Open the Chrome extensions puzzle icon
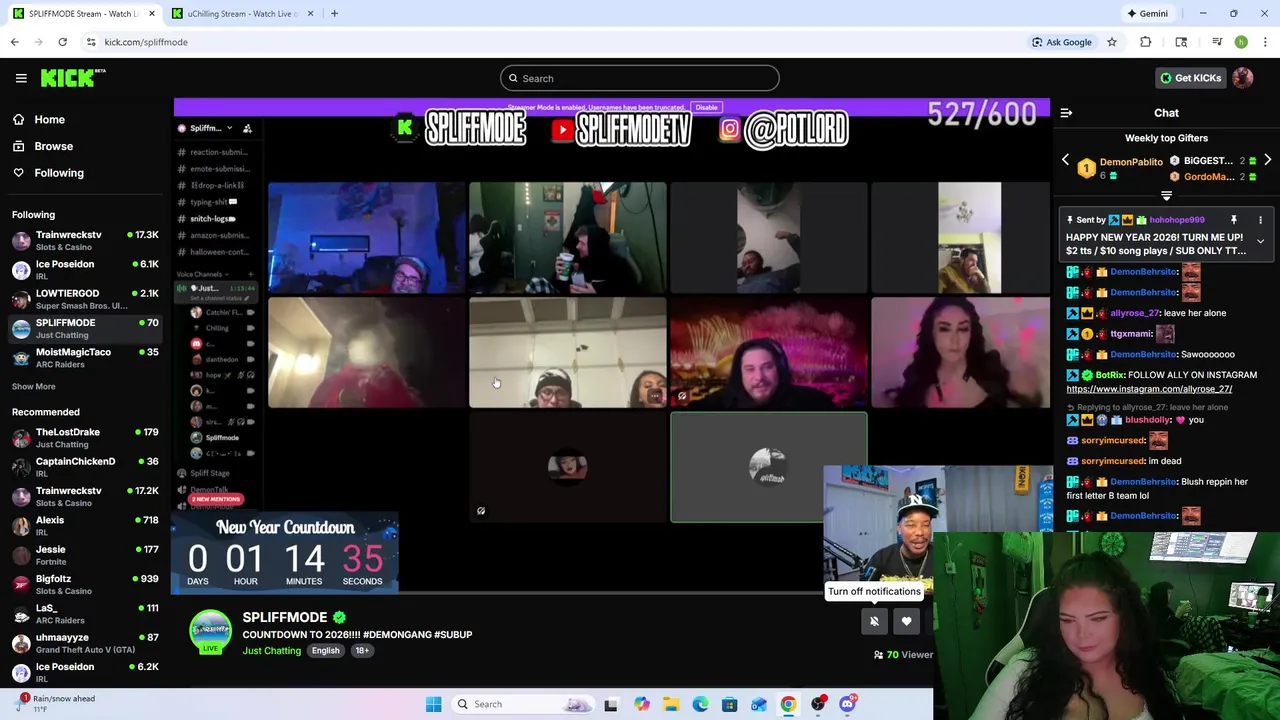This screenshot has height=720, width=1280. (1146, 42)
